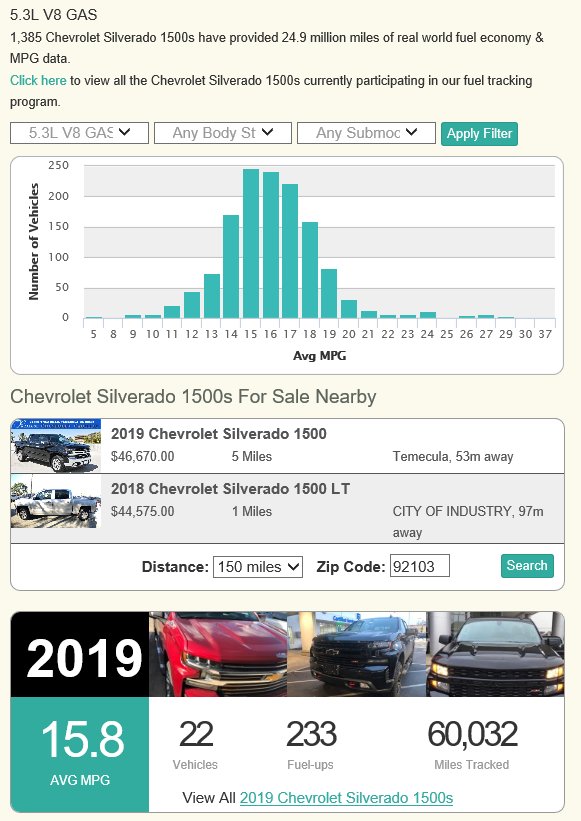This screenshot has width=581, height=821.
Task: Click the '60,032' Miles Tracked count
Action: (472, 734)
